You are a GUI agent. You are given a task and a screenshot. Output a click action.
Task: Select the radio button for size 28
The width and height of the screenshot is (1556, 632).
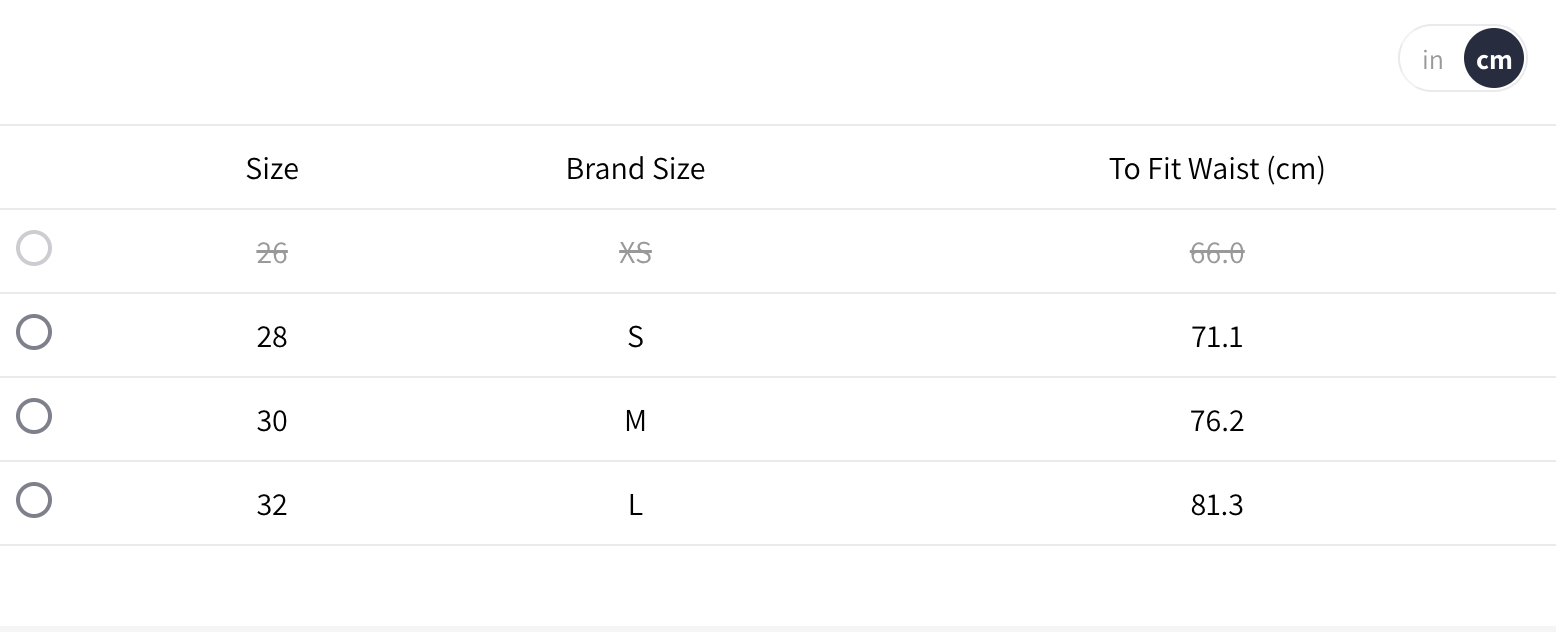pos(34,332)
